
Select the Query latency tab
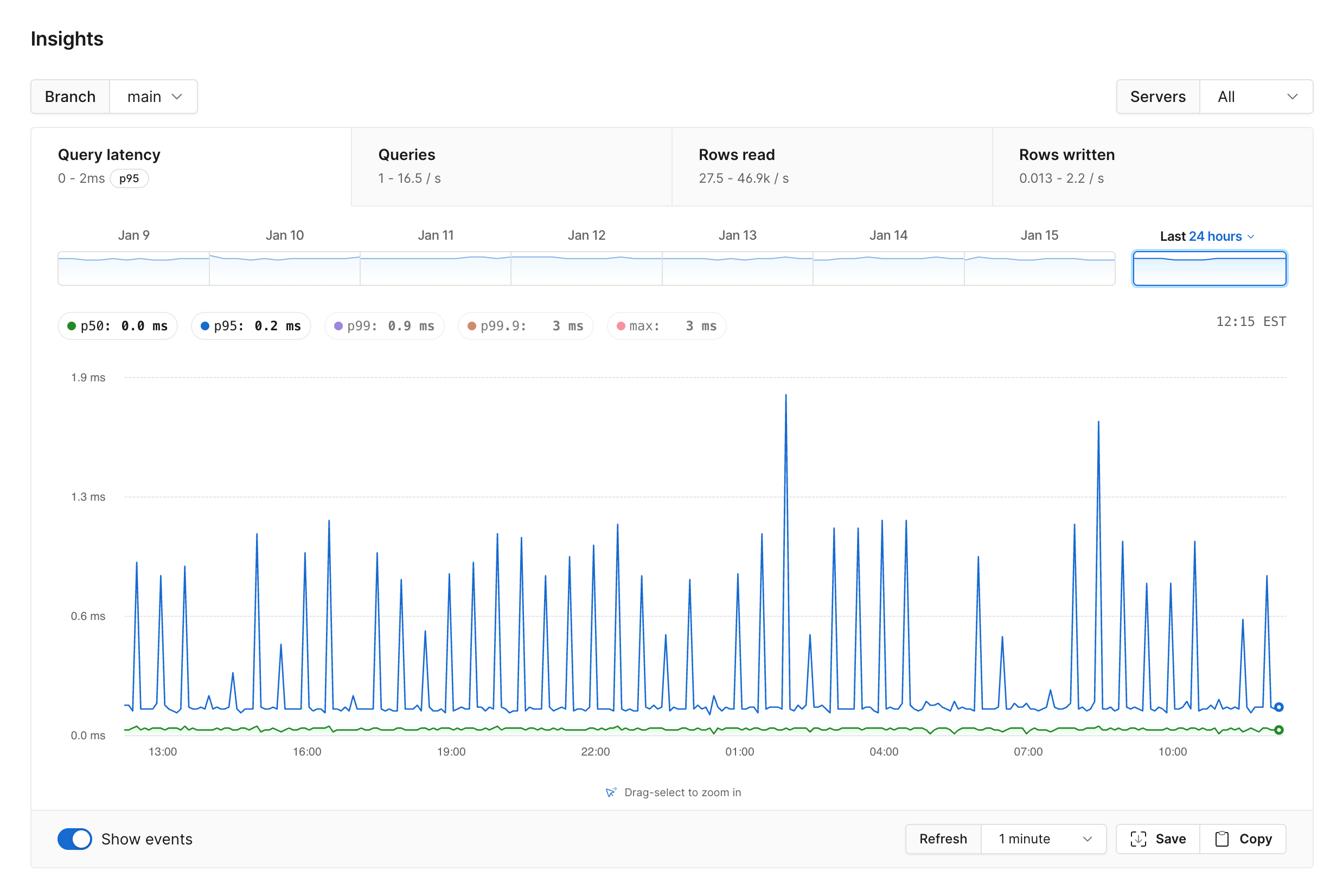point(190,166)
